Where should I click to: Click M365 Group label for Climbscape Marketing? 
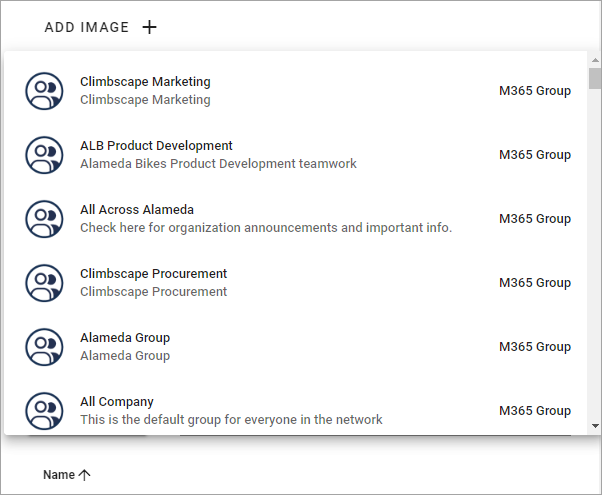[x=535, y=91]
